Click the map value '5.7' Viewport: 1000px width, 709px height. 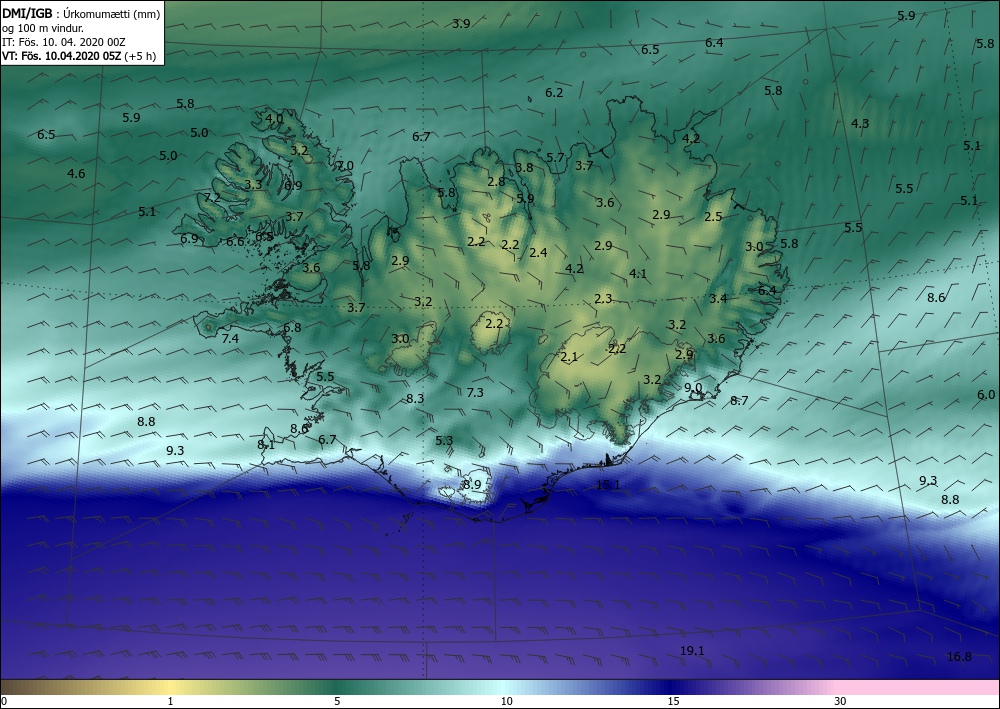pos(555,157)
